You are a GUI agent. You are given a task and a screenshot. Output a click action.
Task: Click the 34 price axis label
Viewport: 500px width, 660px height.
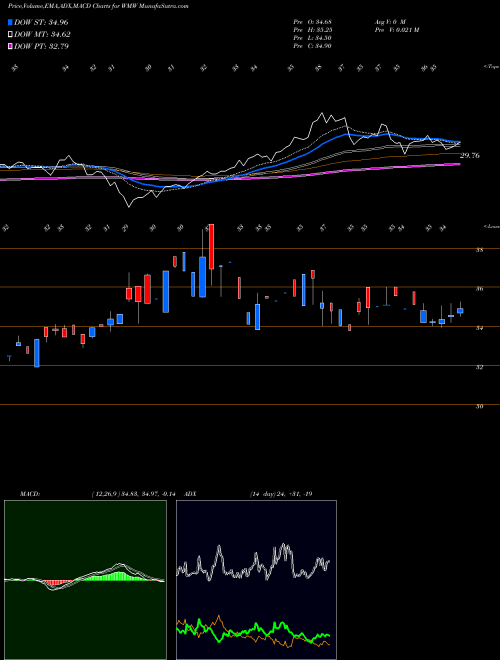click(479, 328)
